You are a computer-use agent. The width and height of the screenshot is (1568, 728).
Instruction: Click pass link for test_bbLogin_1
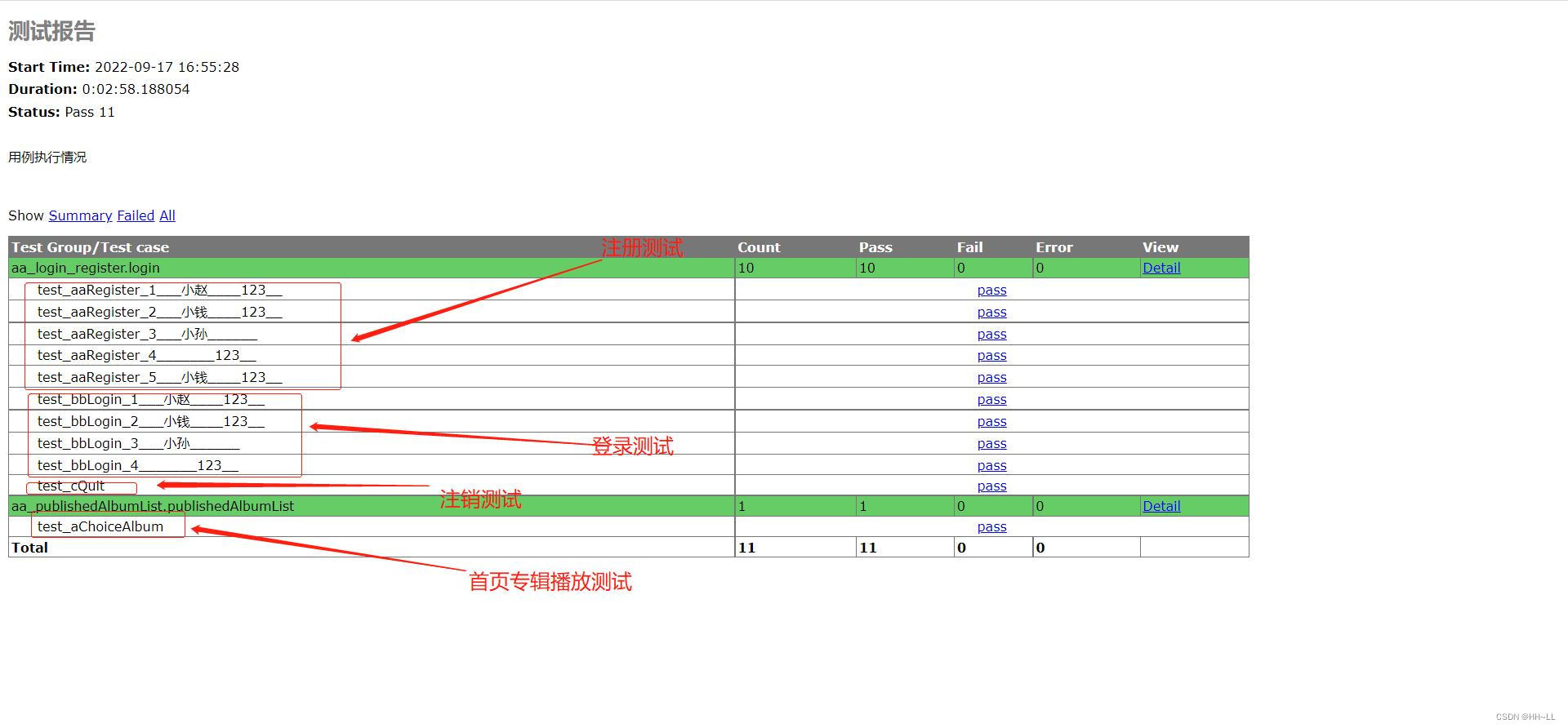[991, 399]
